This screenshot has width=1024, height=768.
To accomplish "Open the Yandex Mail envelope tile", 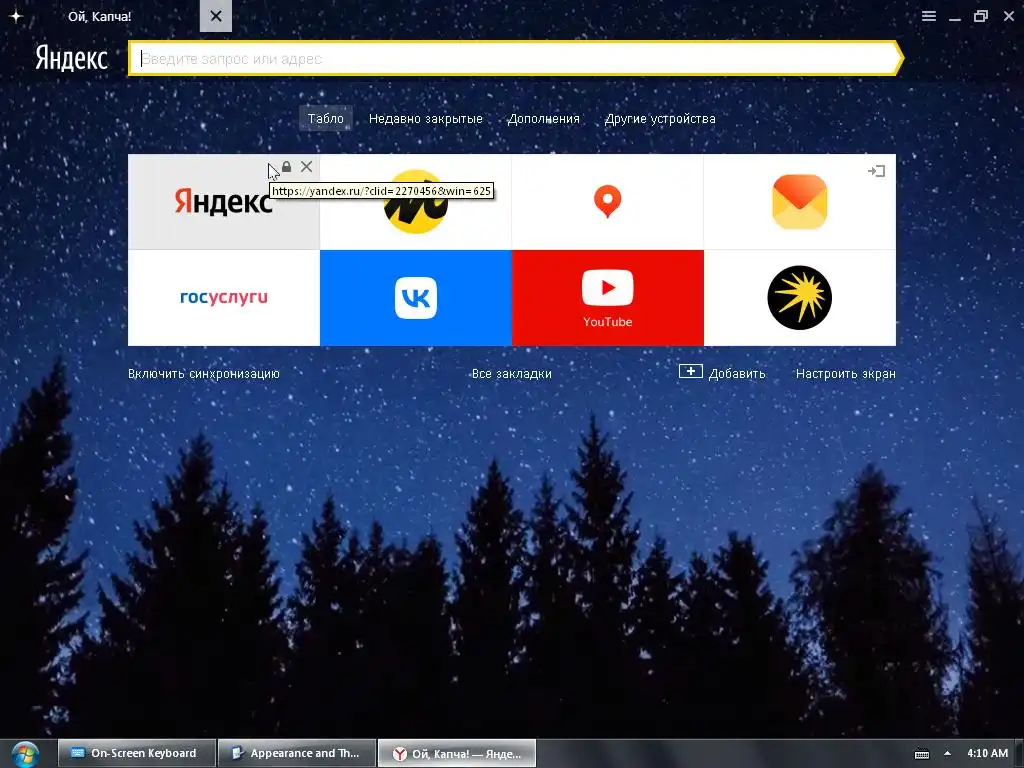I will (799, 202).
